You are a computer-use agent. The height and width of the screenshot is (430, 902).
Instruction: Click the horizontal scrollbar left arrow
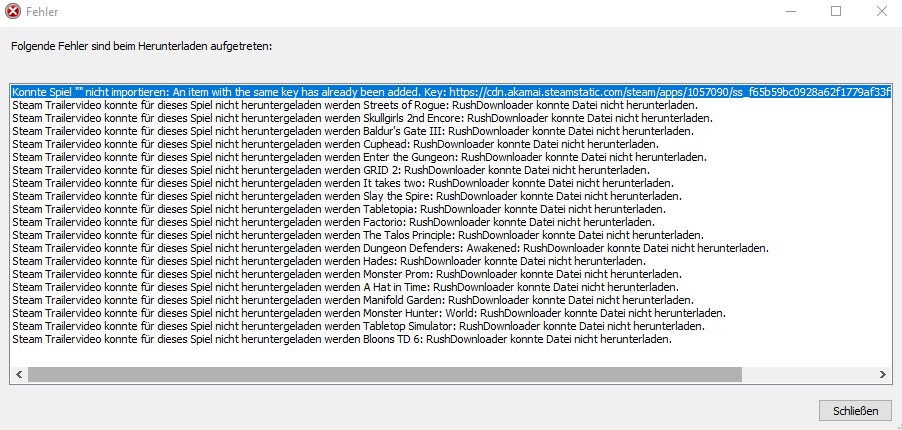click(x=18, y=375)
